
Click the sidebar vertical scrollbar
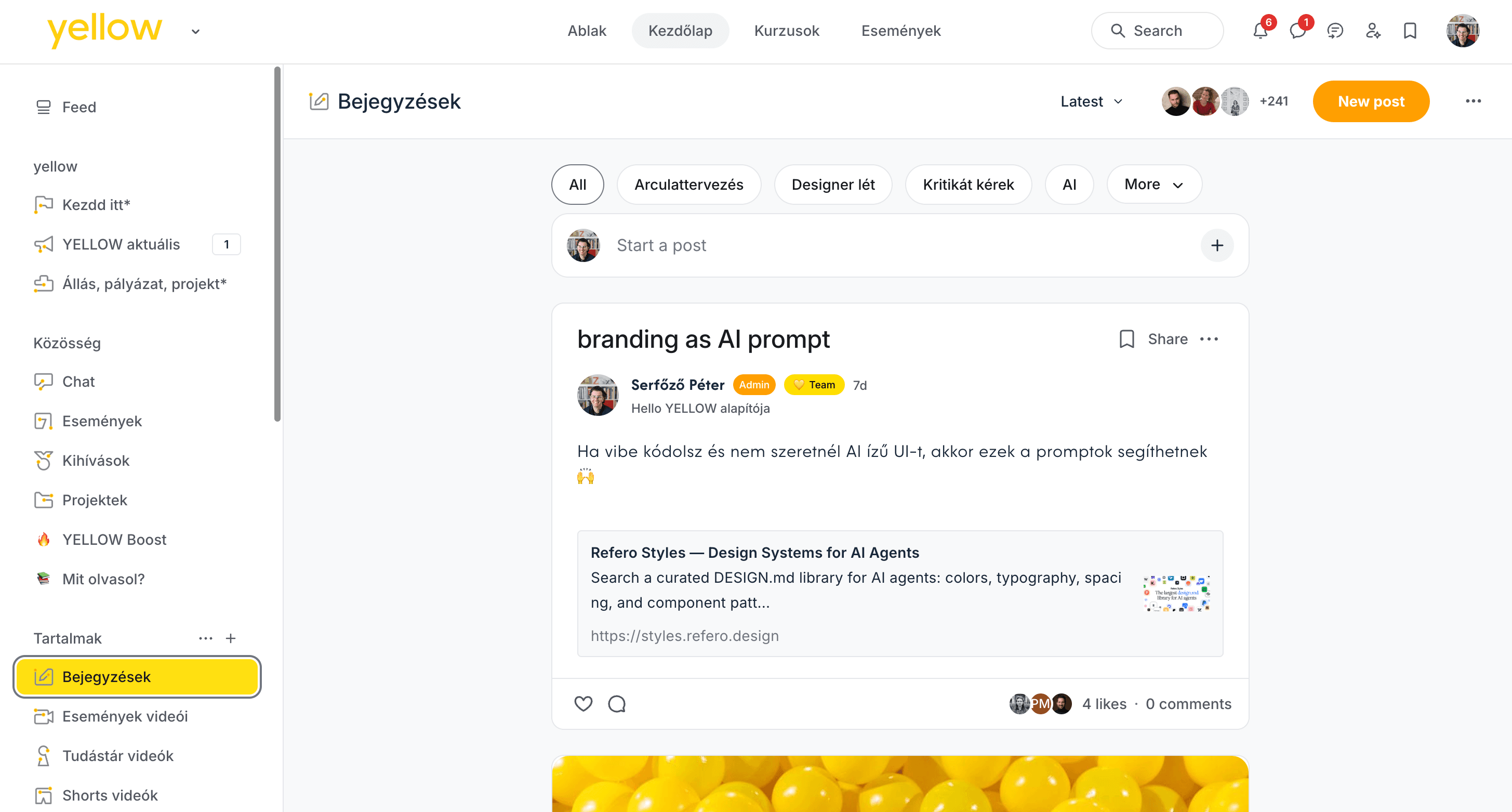[x=277, y=244]
